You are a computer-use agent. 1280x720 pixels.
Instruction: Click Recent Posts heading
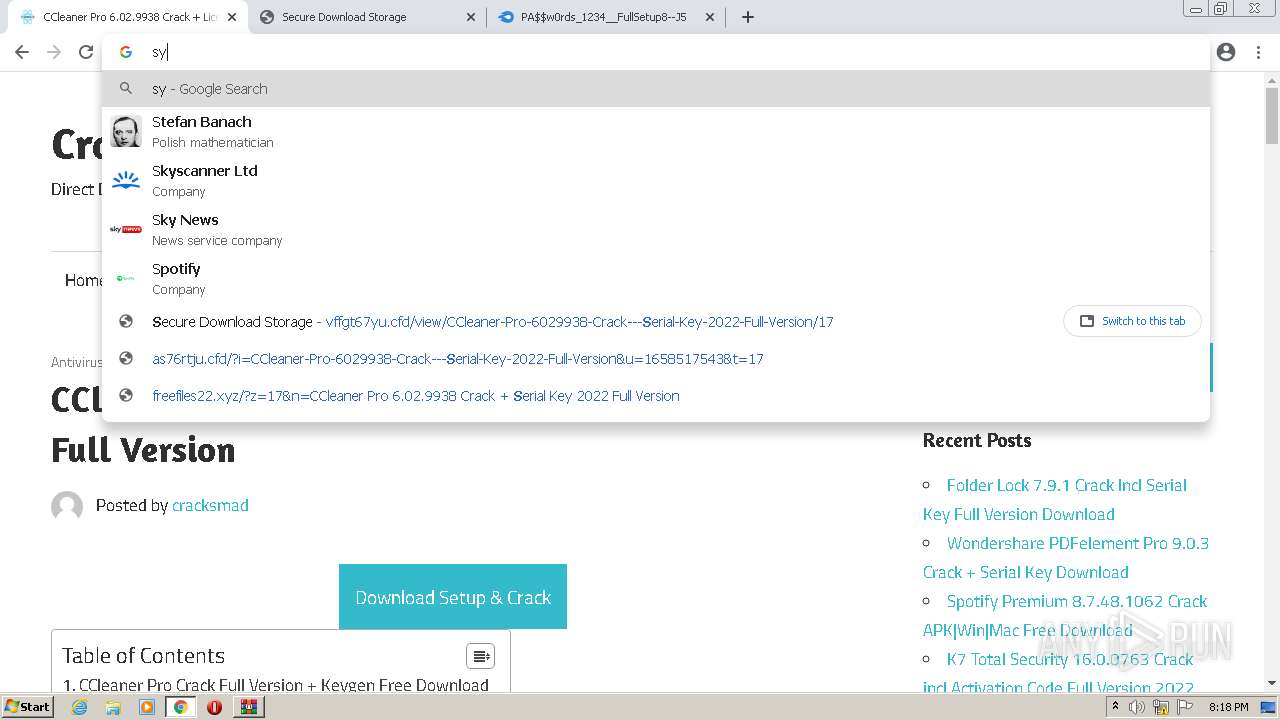pos(977,440)
